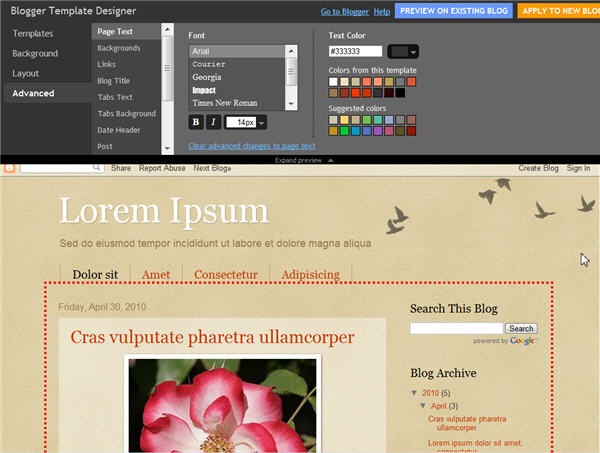Click Apply to New Blog button
The image size is (600, 453).
pyautogui.click(x=559, y=11)
